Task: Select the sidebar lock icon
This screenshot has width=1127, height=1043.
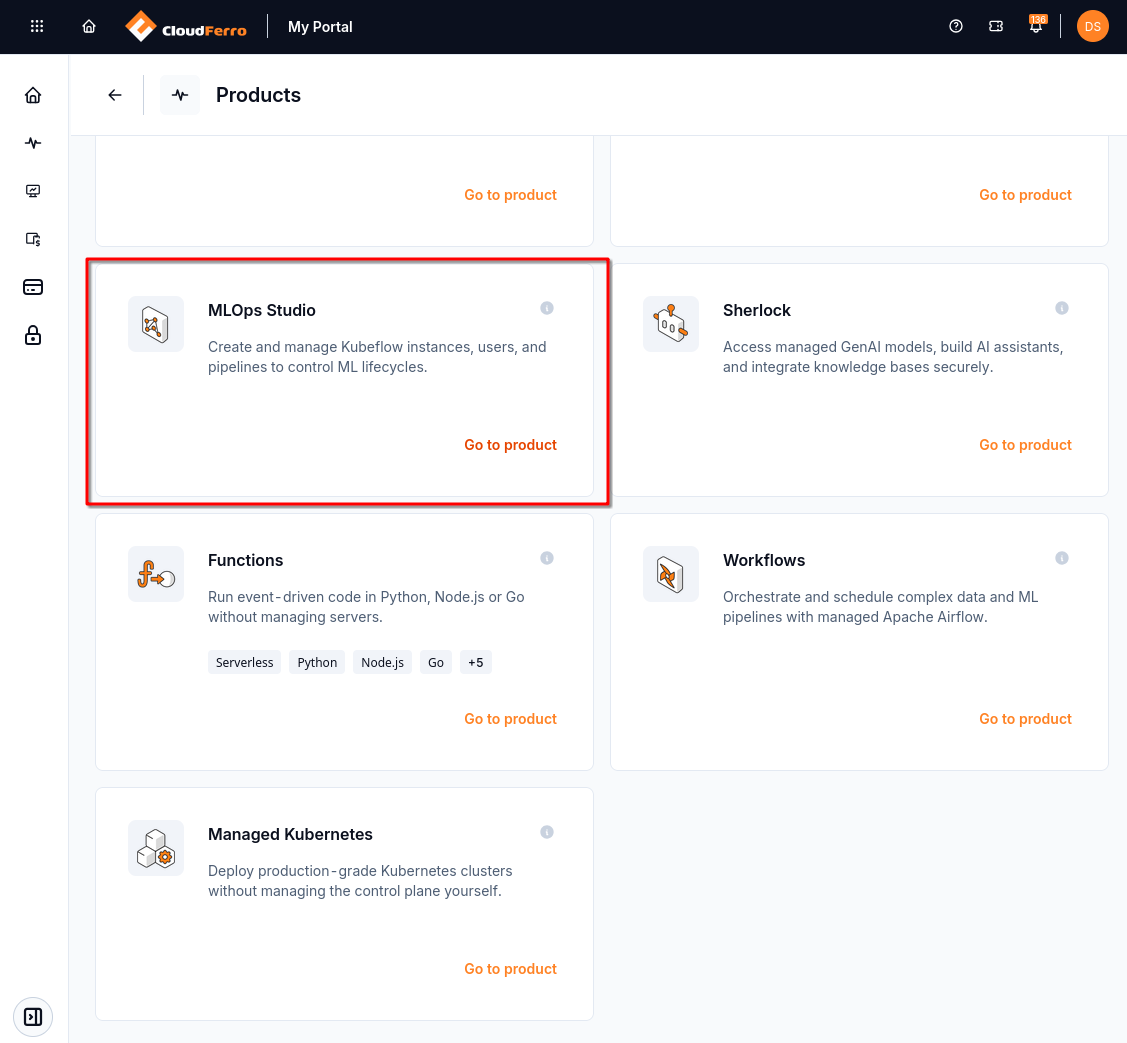Action: pos(33,336)
